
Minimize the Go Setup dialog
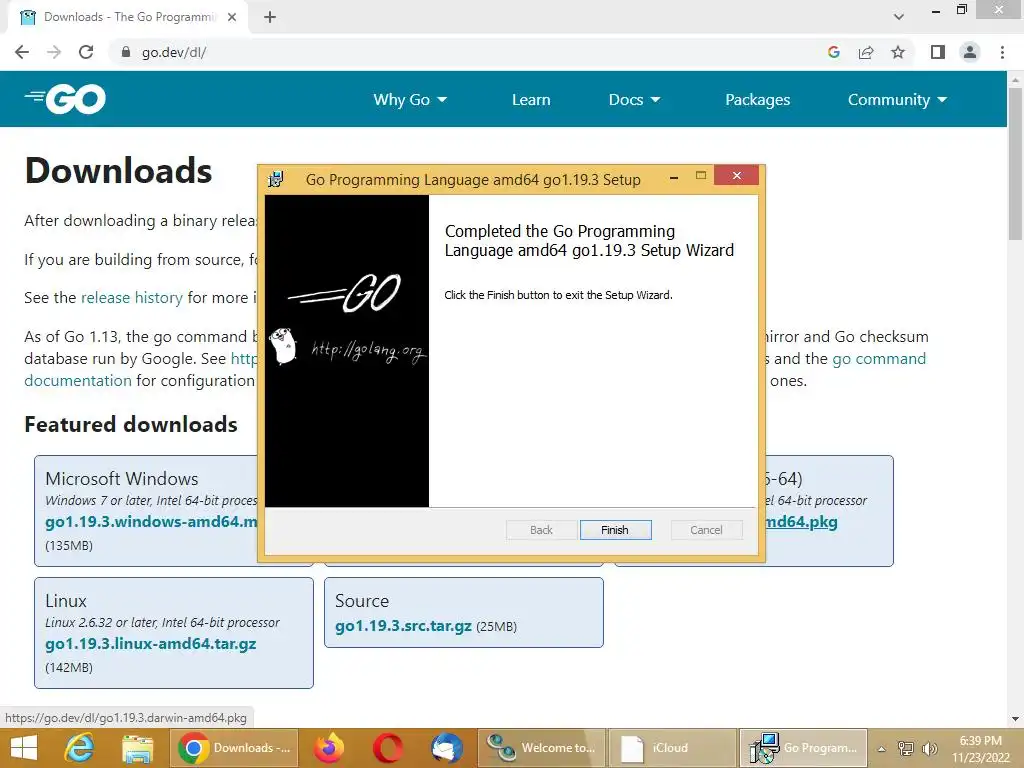(x=674, y=176)
